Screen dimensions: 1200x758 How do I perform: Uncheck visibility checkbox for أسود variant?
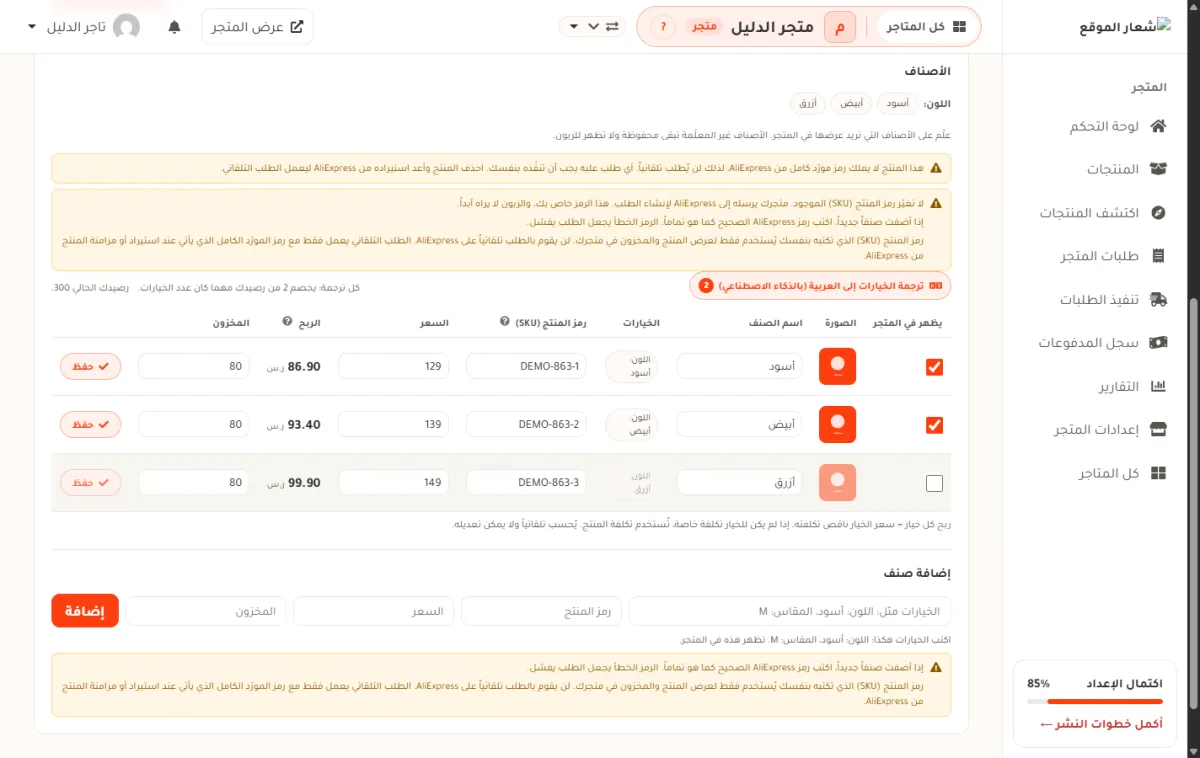(x=934, y=367)
